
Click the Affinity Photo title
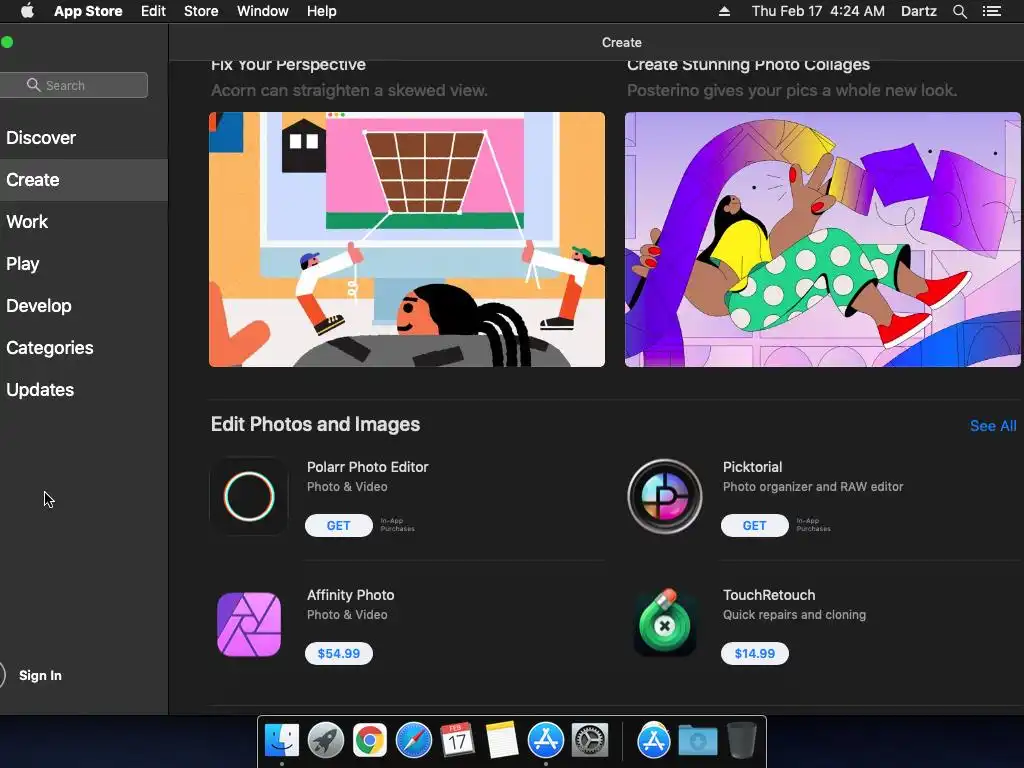351,595
